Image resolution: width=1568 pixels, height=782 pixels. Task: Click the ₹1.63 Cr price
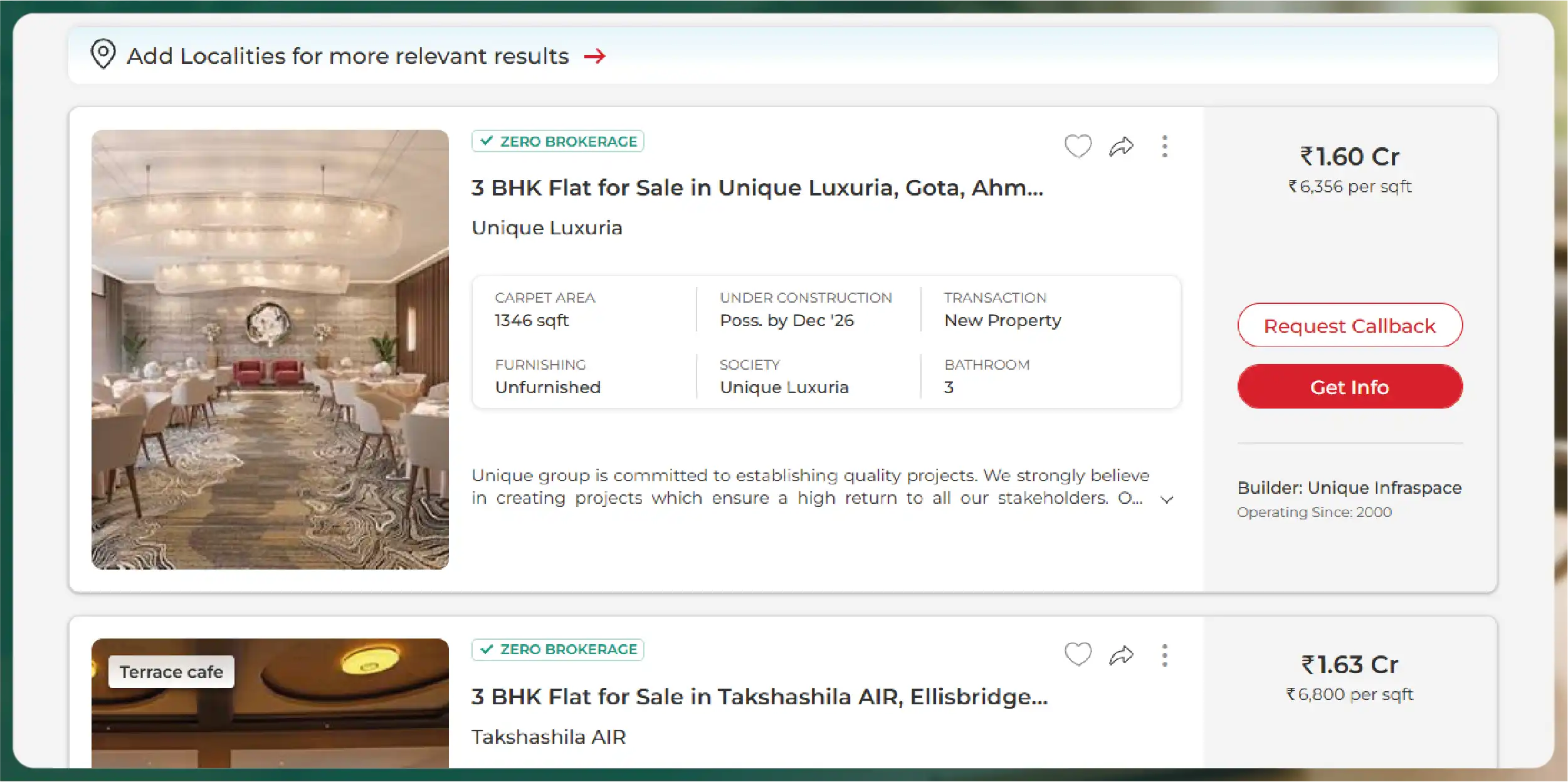point(1349,664)
